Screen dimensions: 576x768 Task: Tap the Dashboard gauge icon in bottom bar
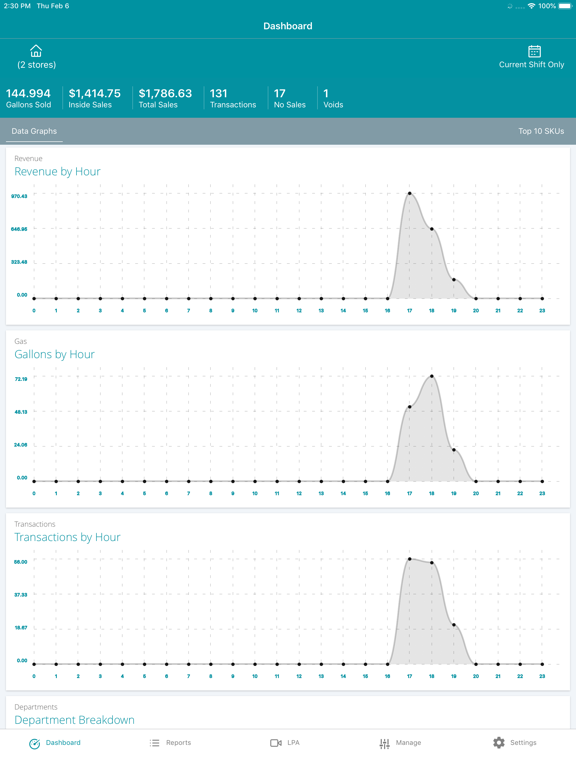pyautogui.click(x=34, y=744)
